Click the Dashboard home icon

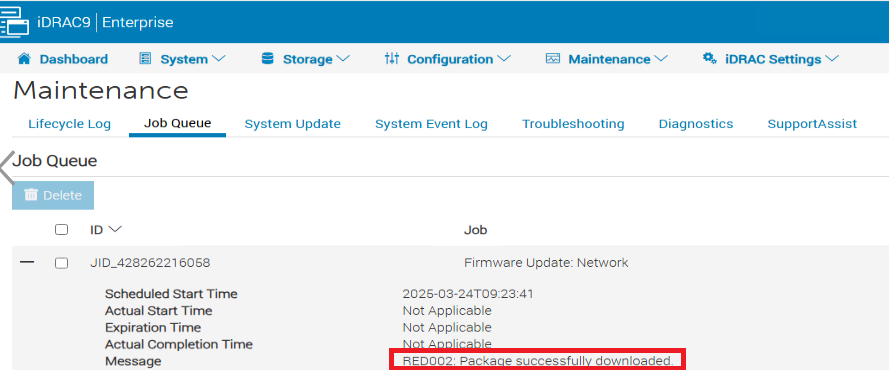click(24, 59)
